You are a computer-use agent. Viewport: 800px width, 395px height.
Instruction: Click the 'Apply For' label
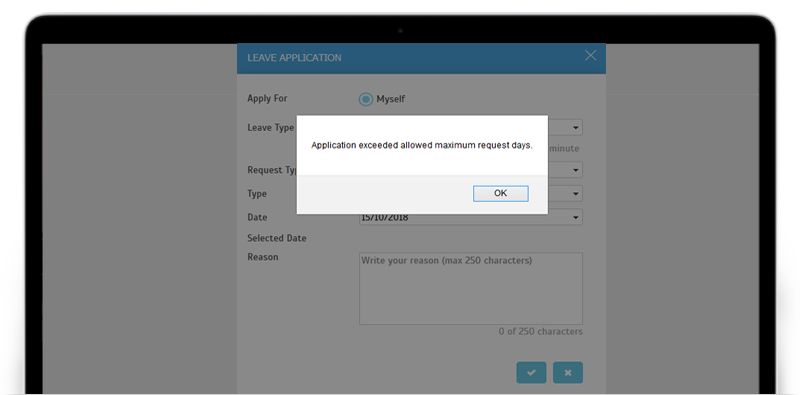(x=267, y=98)
